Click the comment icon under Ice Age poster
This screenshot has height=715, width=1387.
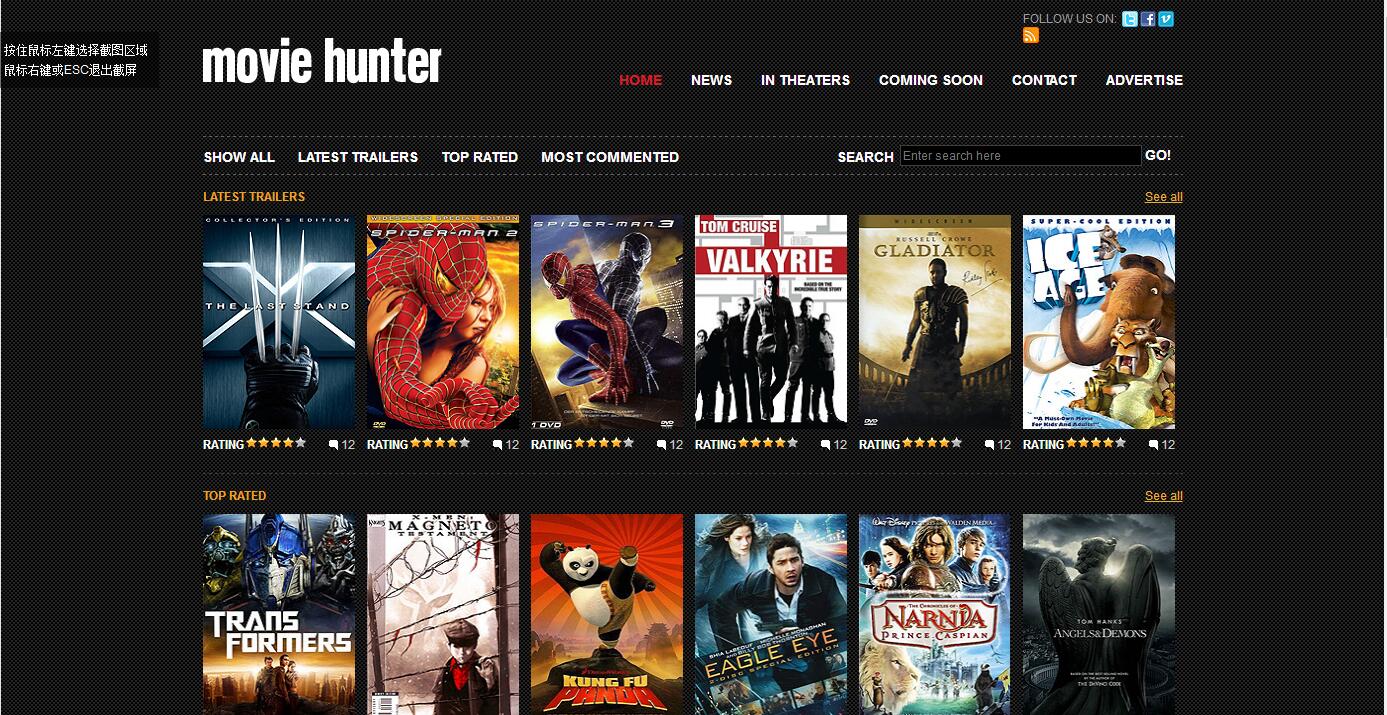click(x=1154, y=445)
